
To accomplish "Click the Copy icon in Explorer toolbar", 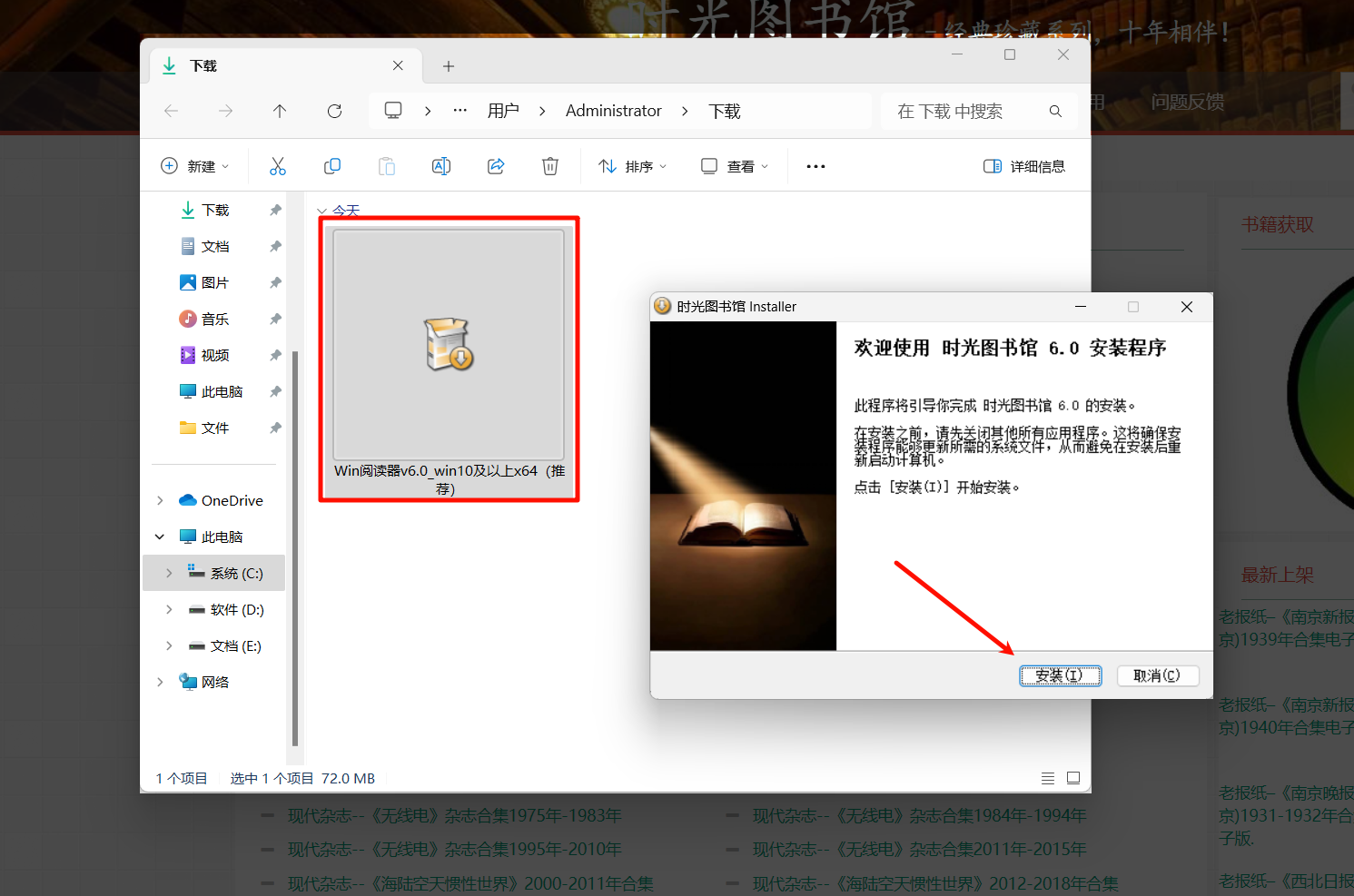I will pyautogui.click(x=332, y=166).
